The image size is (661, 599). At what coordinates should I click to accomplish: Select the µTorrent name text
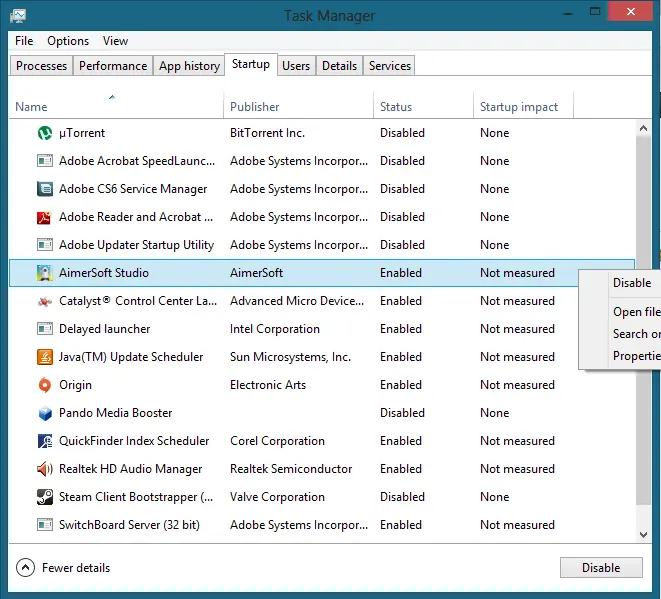[x=82, y=133]
